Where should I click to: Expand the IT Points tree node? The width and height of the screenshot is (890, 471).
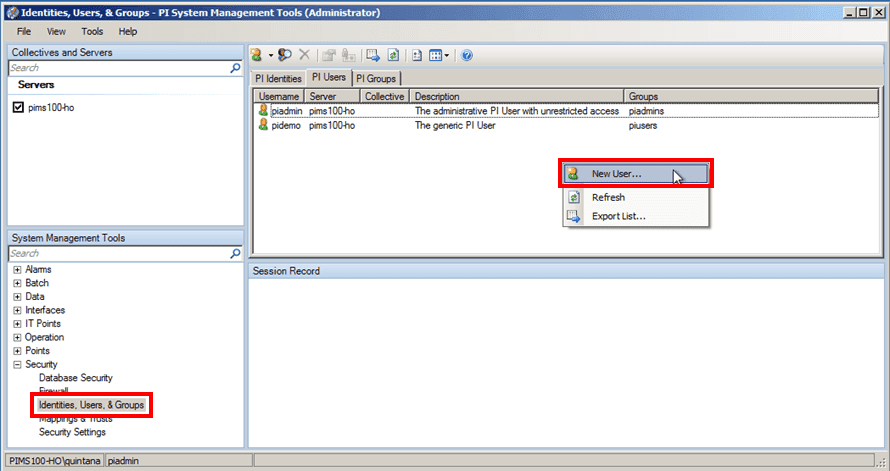coord(17,324)
